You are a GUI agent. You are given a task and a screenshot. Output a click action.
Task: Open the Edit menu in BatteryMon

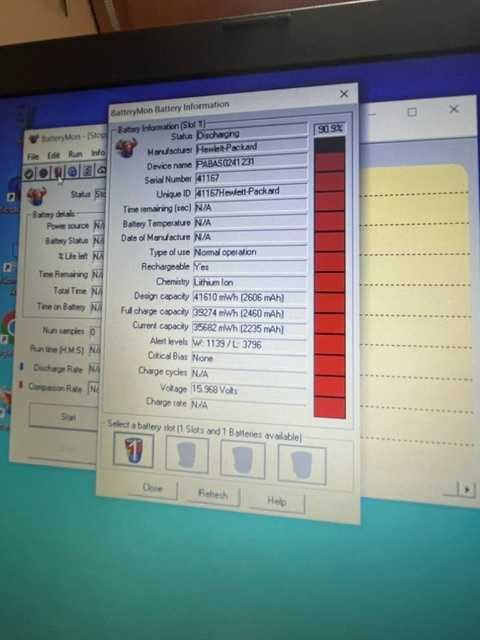(x=53, y=155)
